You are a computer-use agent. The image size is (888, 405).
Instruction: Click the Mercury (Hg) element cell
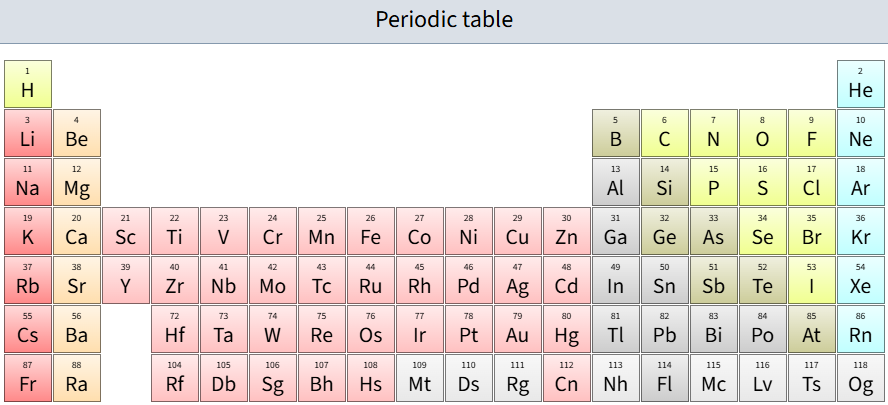point(566,329)
